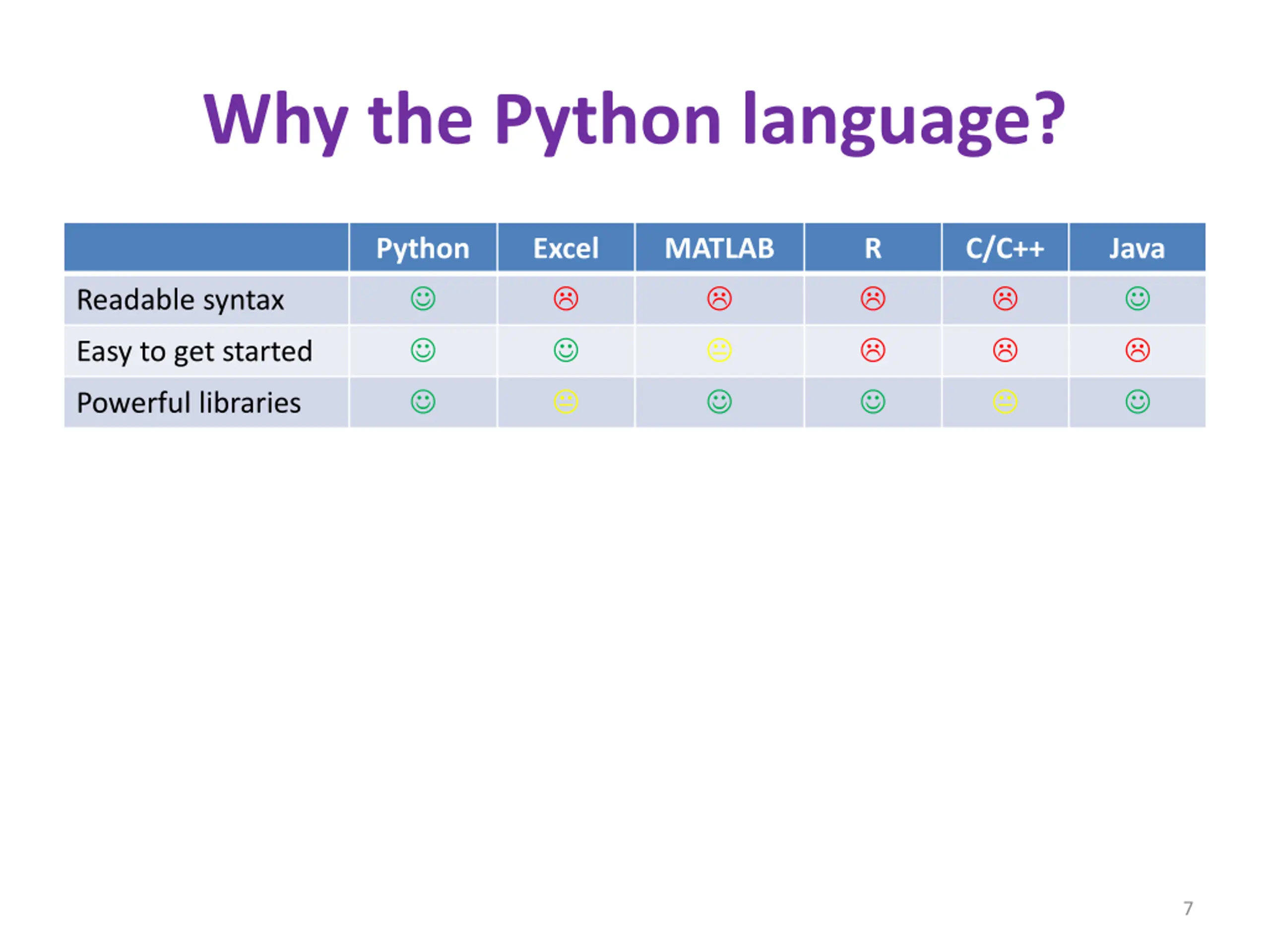Select the Python column header
The width and height of the screenshot is (1270, 952).
tap(423, 248)
